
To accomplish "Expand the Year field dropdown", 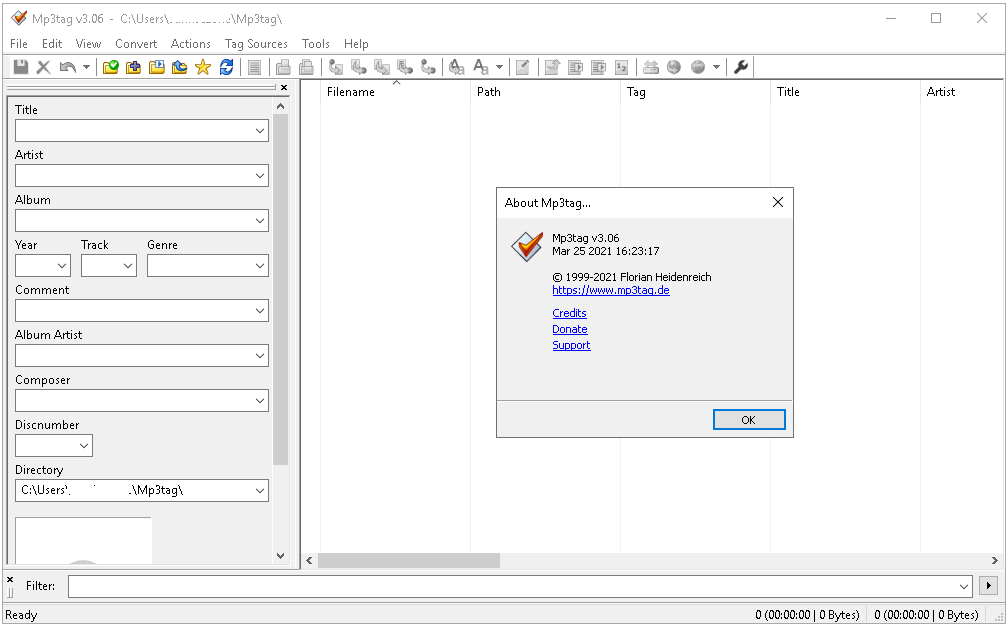I will (x=62, y=266).
